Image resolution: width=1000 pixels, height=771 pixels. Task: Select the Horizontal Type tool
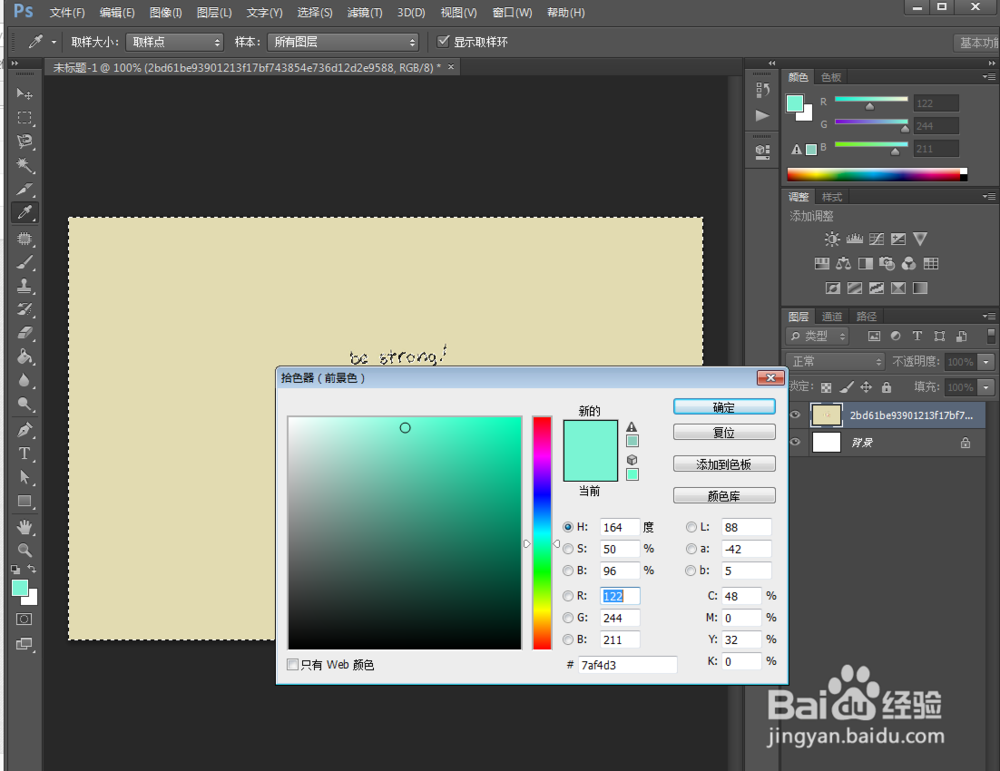pos(24,453)
